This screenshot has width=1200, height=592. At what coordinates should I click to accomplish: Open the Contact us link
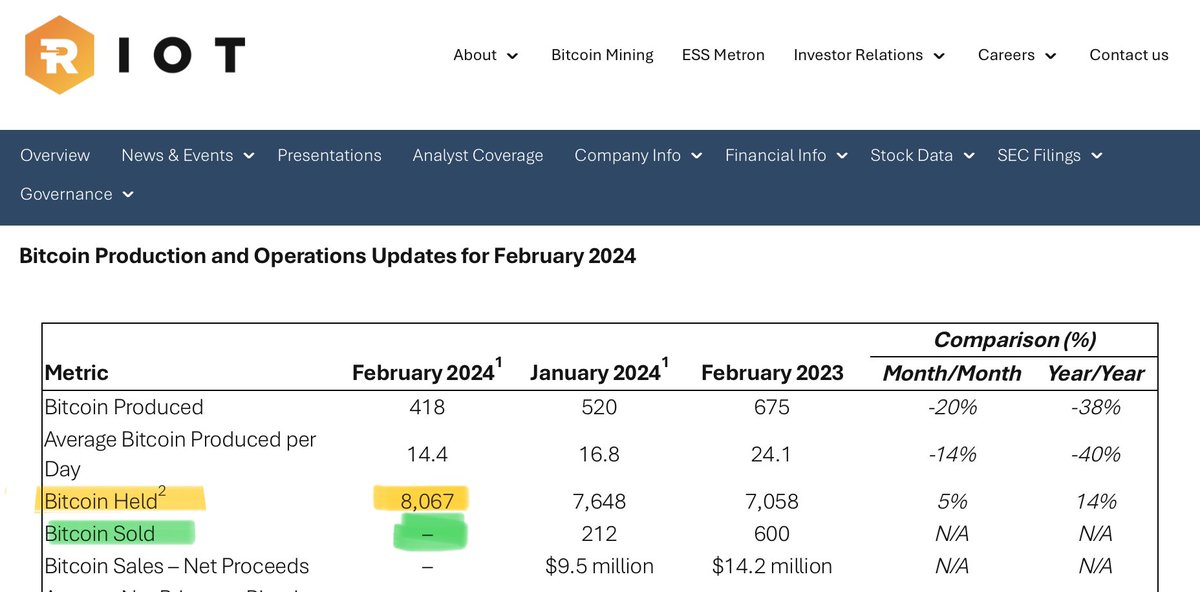[x=1129, y=55]
